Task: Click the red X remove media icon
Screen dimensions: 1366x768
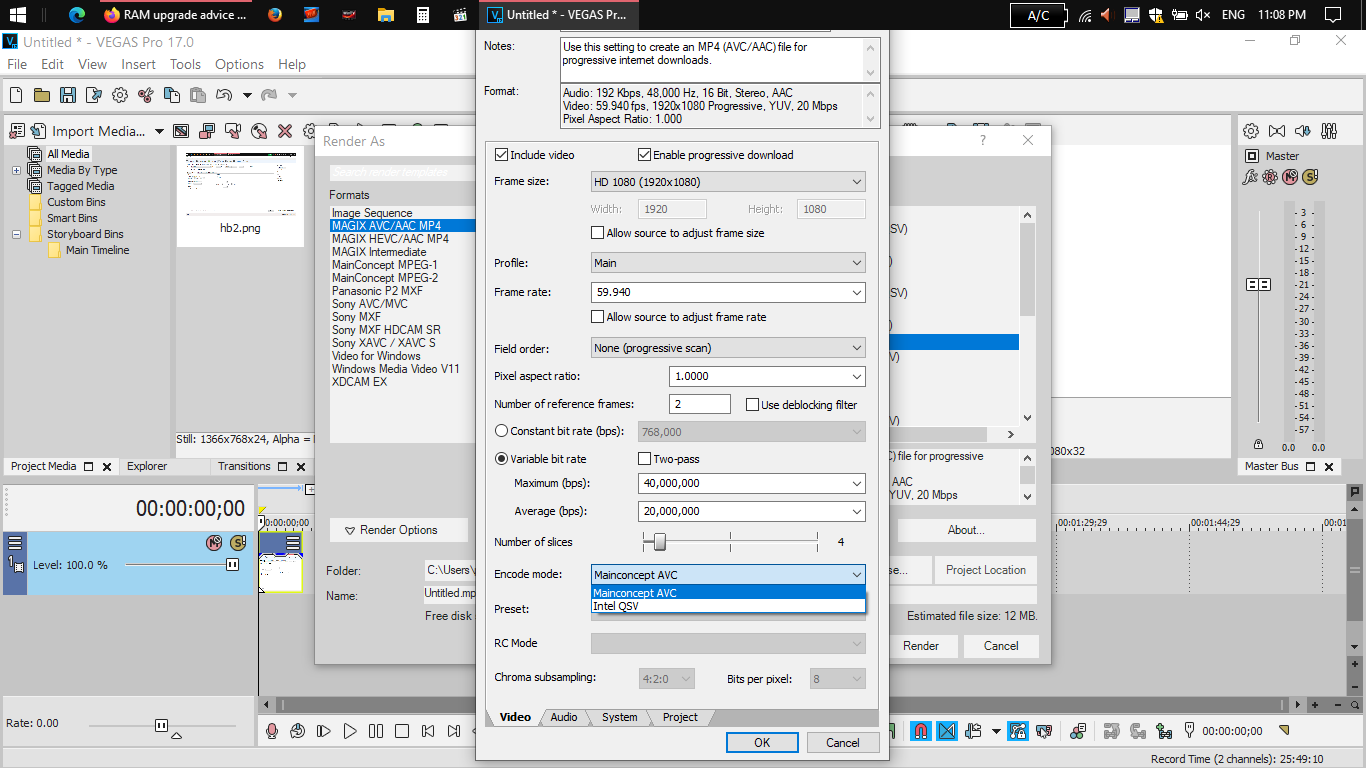Action: point(285,131)
